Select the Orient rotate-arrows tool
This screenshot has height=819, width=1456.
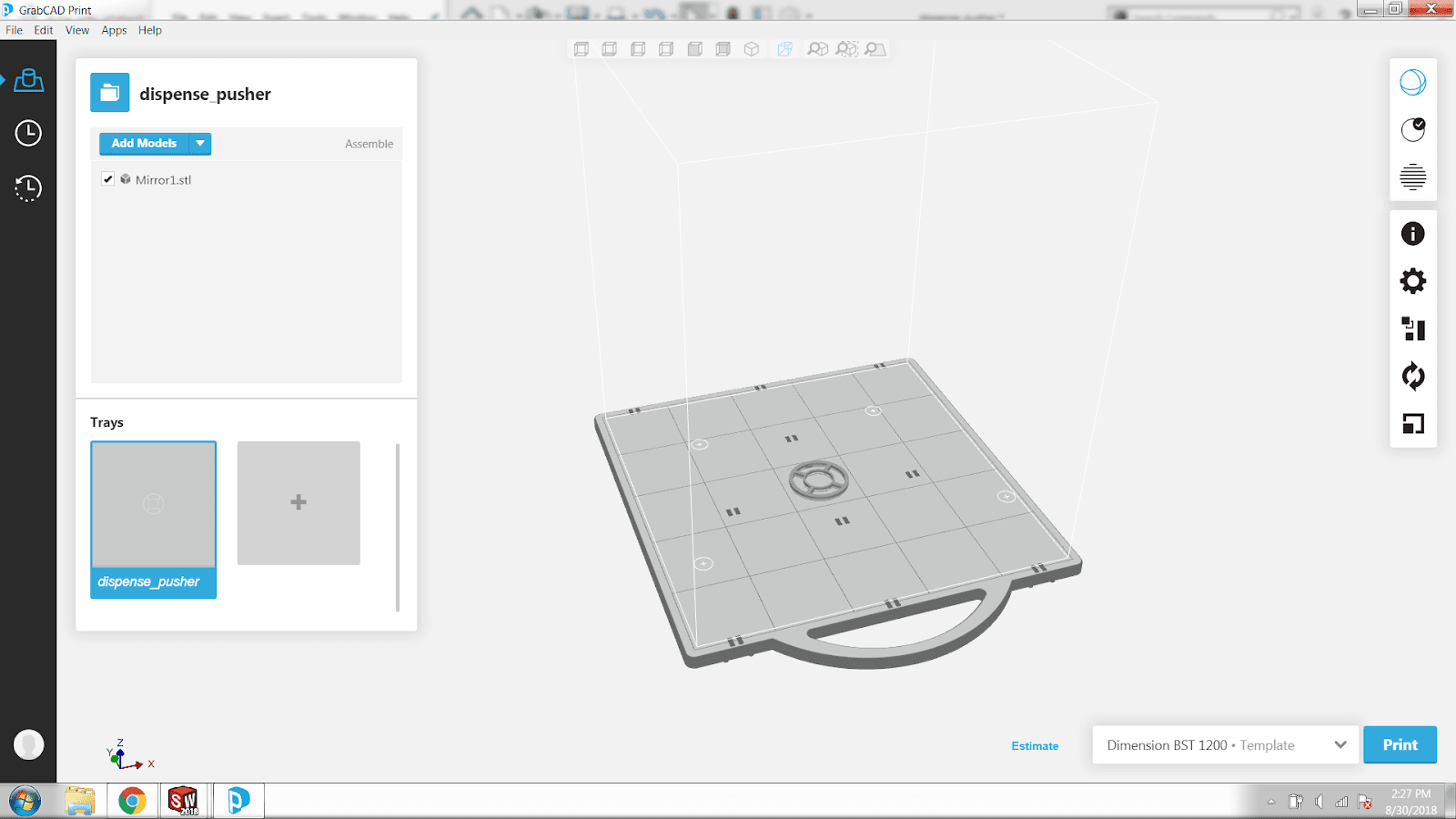(1412, 376)
